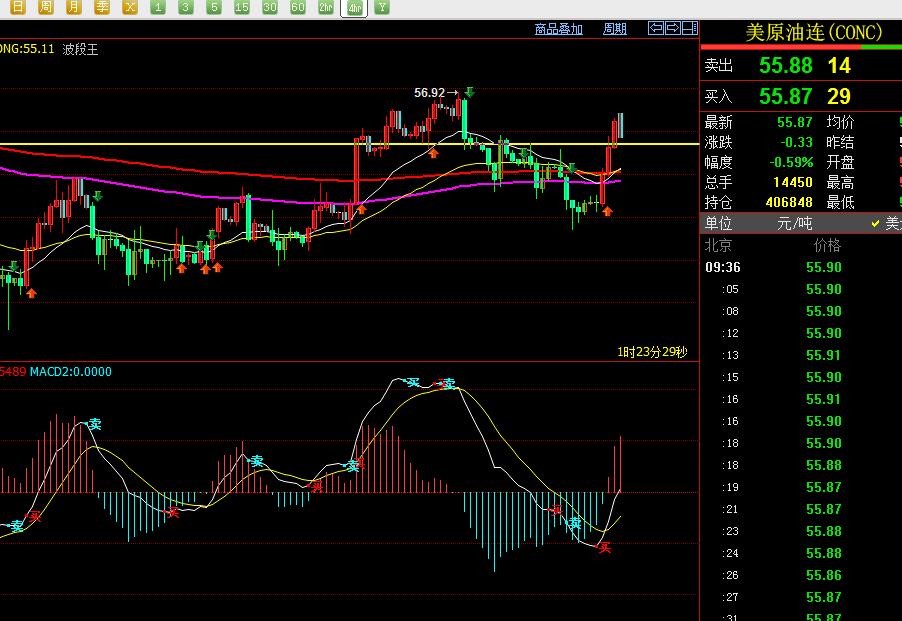Select the 2hr interval button
Screen dimensions: 902x621
[x=326, y=7]
